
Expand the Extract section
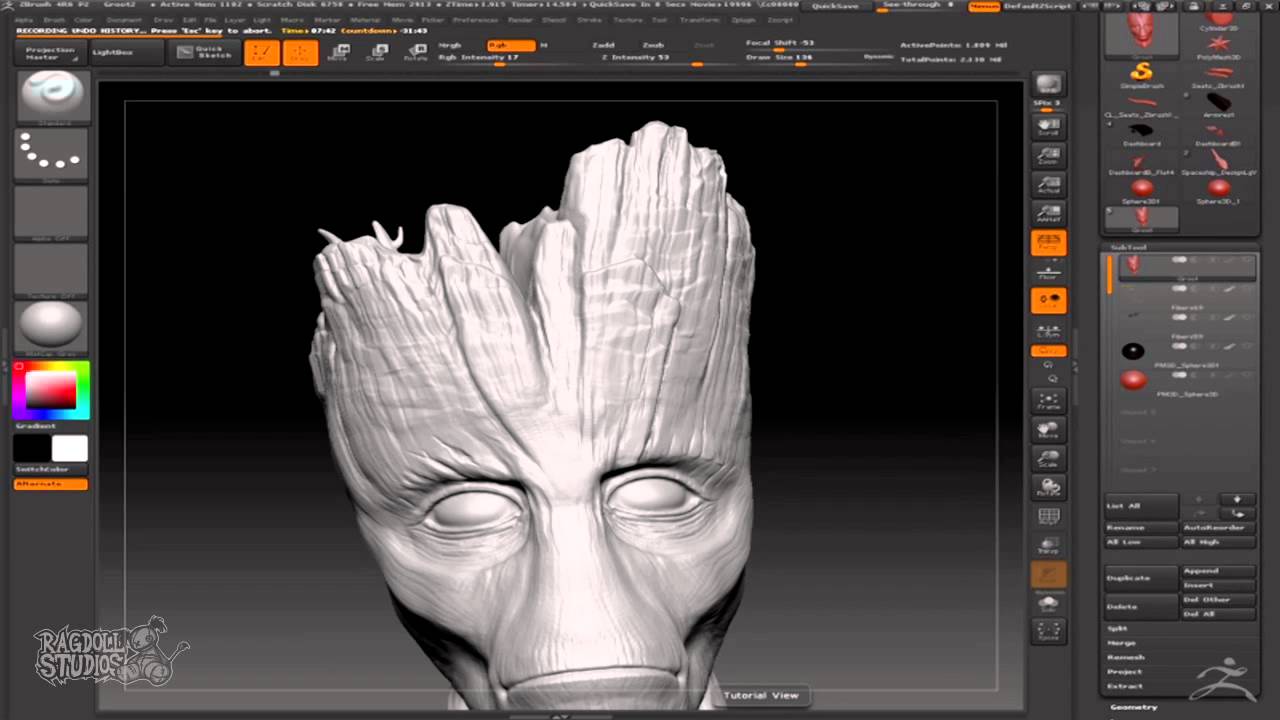(1124, 686)
